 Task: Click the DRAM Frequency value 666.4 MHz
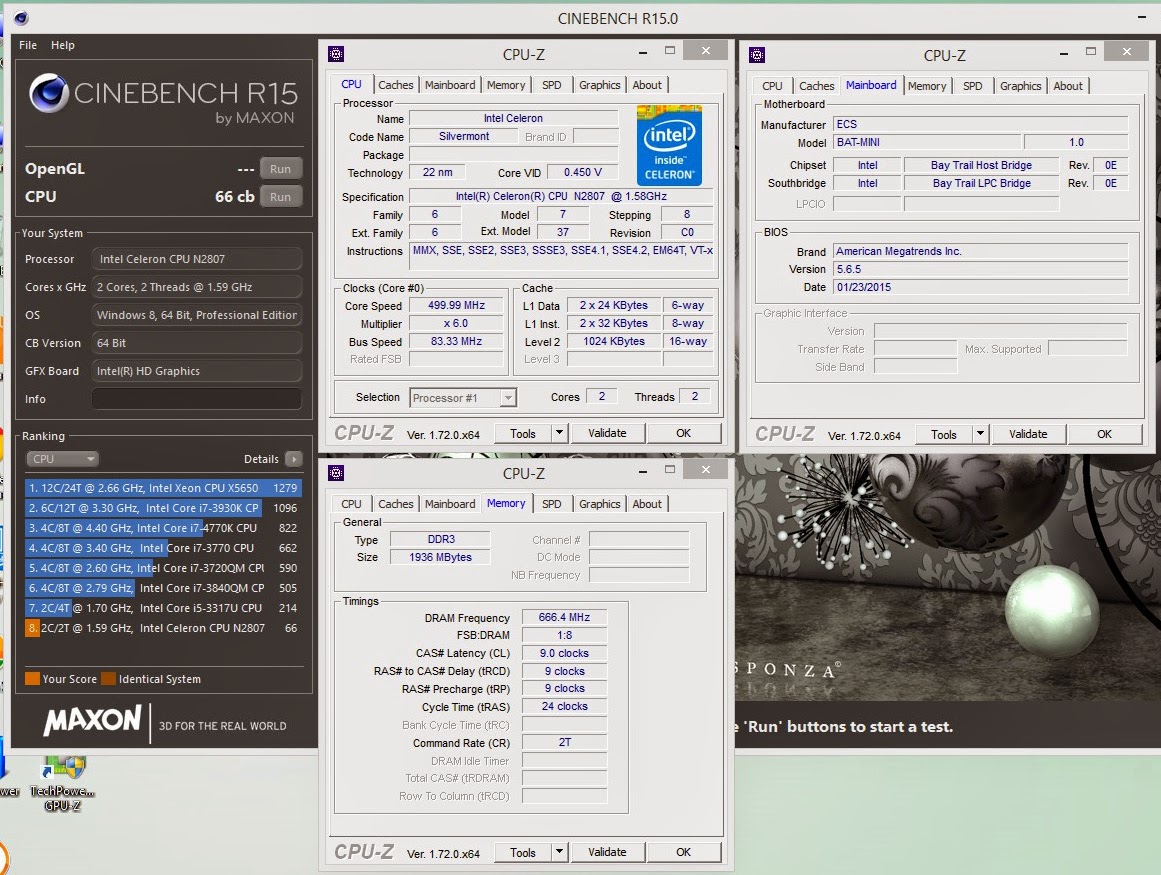point(564,617)
